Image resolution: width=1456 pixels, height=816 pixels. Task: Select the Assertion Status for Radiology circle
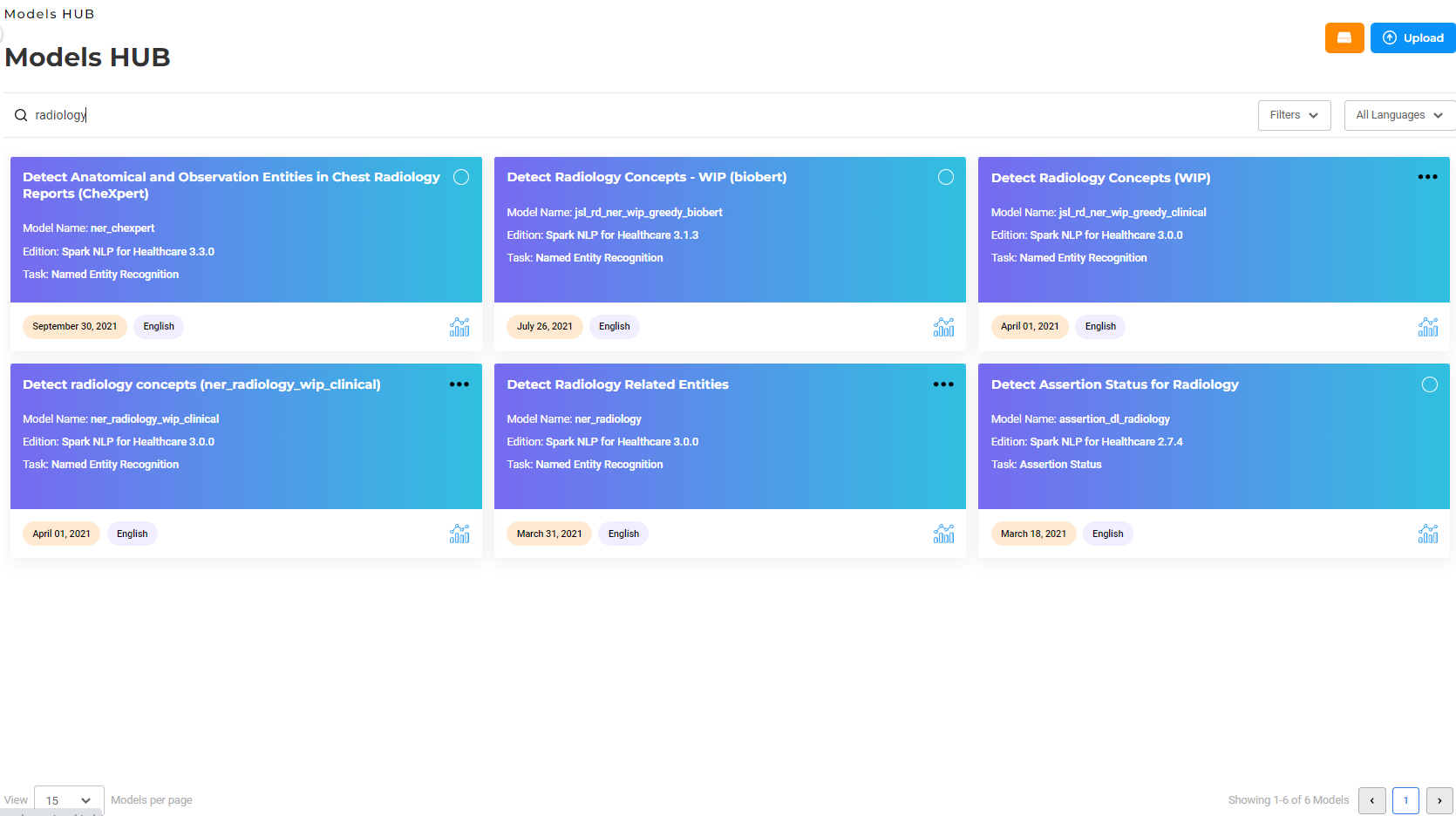pos(1430,384)
